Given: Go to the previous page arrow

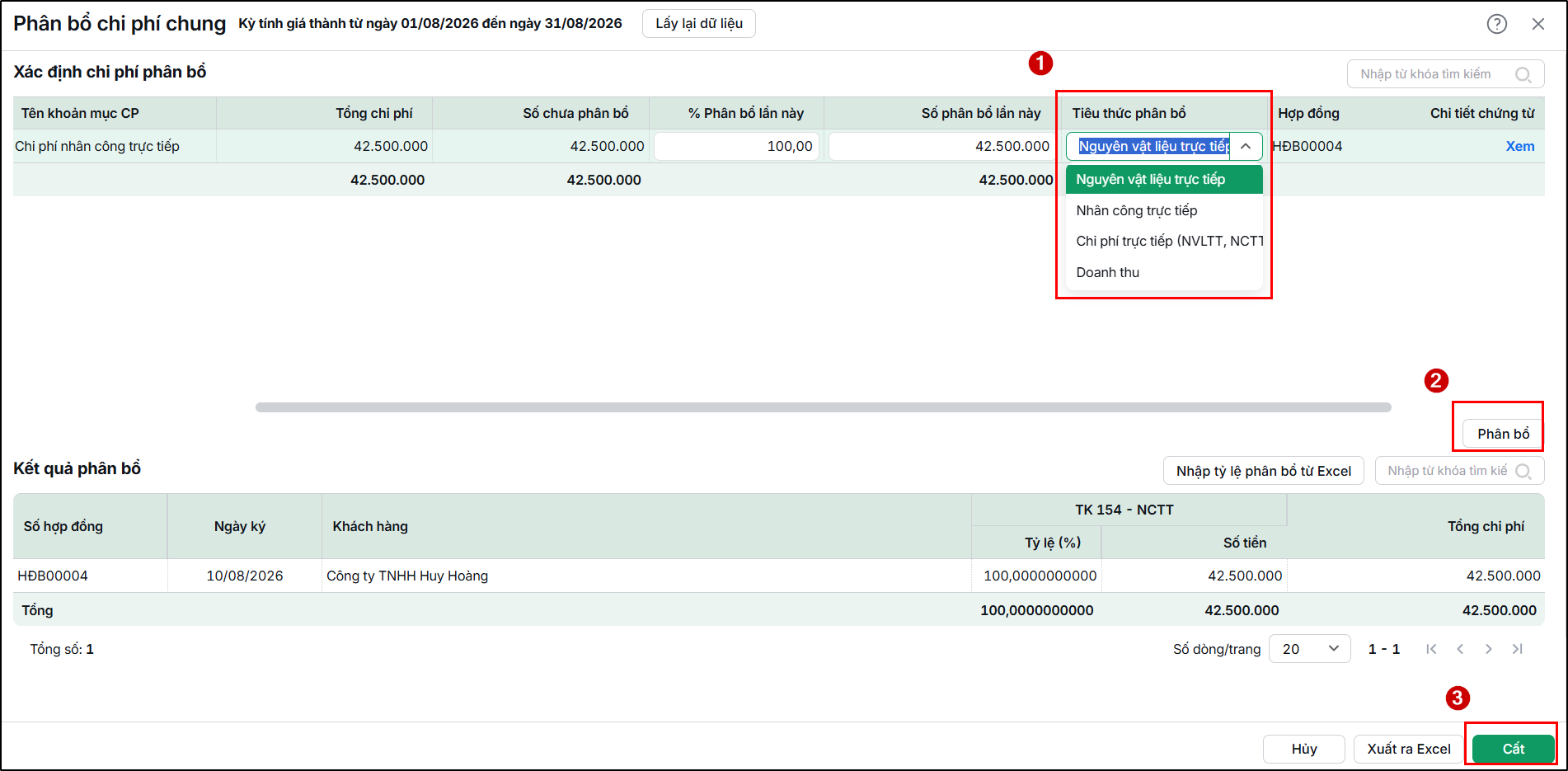Looking at the screenshot, I should click(x=1460, y=649).
